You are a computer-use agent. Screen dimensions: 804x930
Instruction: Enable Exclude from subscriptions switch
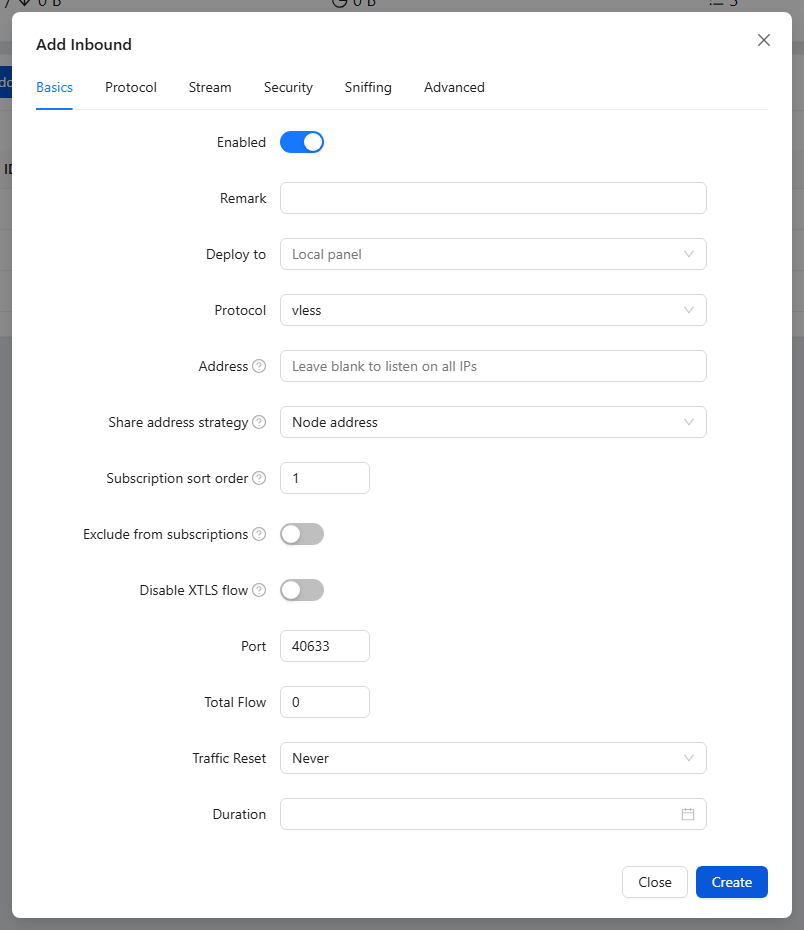[302, 534]
